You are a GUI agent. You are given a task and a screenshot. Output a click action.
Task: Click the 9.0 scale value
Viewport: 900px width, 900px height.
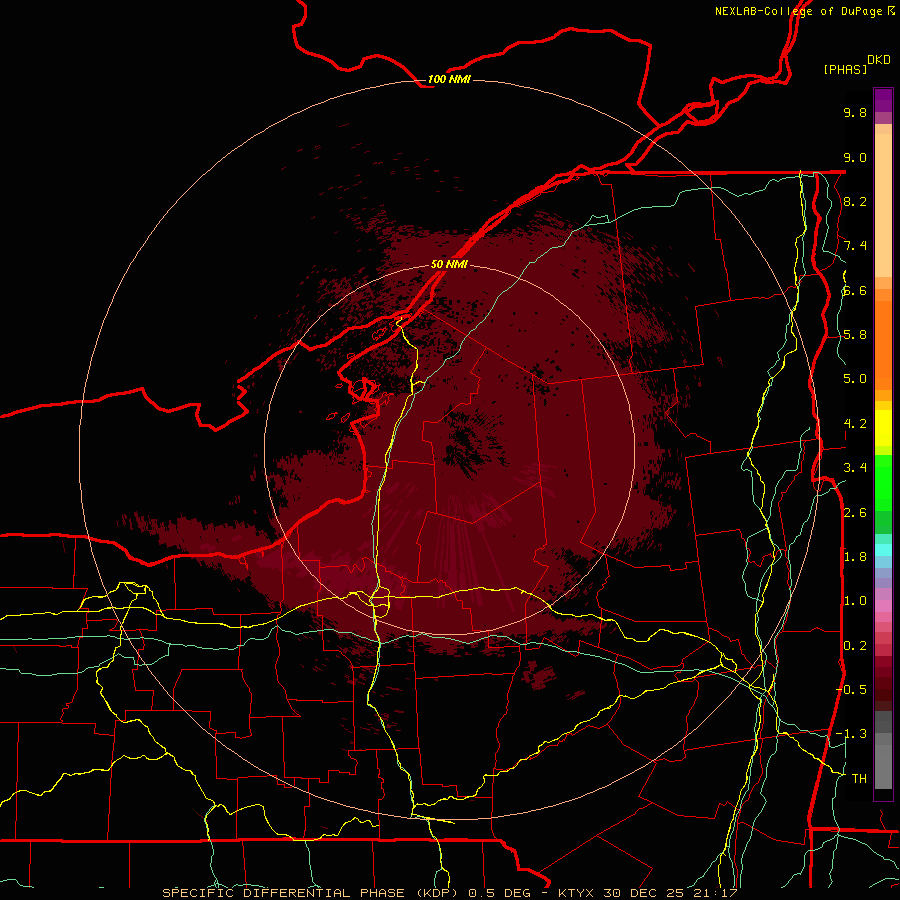[x=855, y=157]
